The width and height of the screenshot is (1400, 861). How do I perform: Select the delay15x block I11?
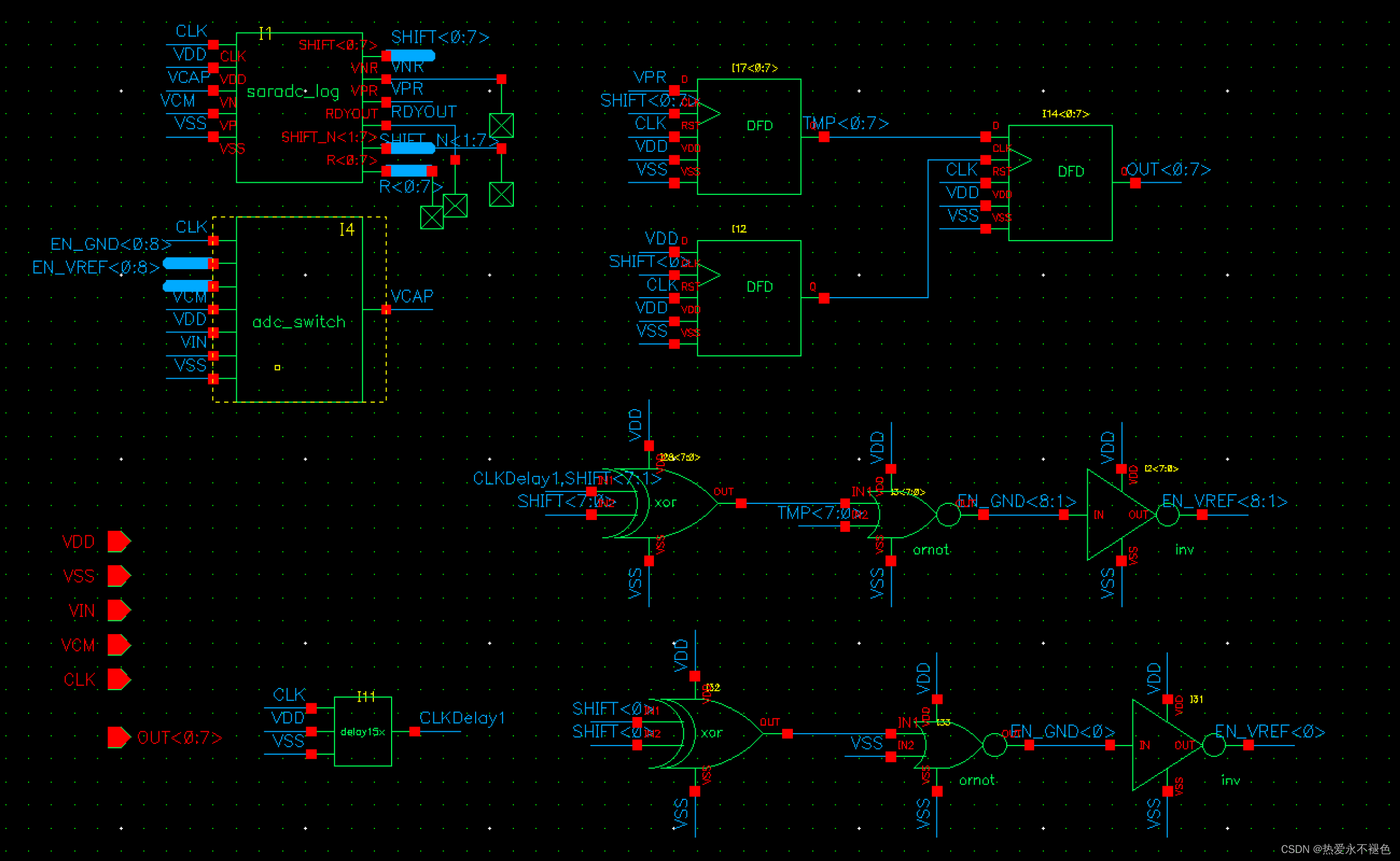362,731
